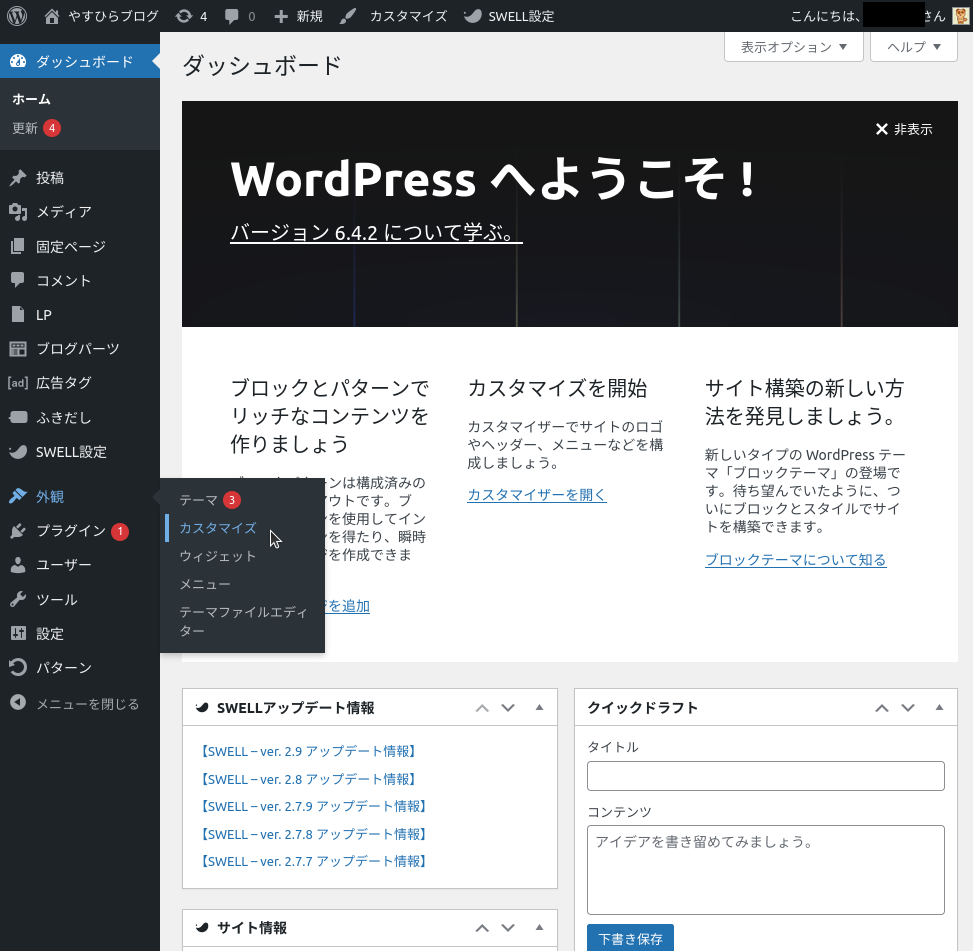The image size is (973, 951).
Task: Click the user avatar in the top-right corner
Action: pos(959,16)
